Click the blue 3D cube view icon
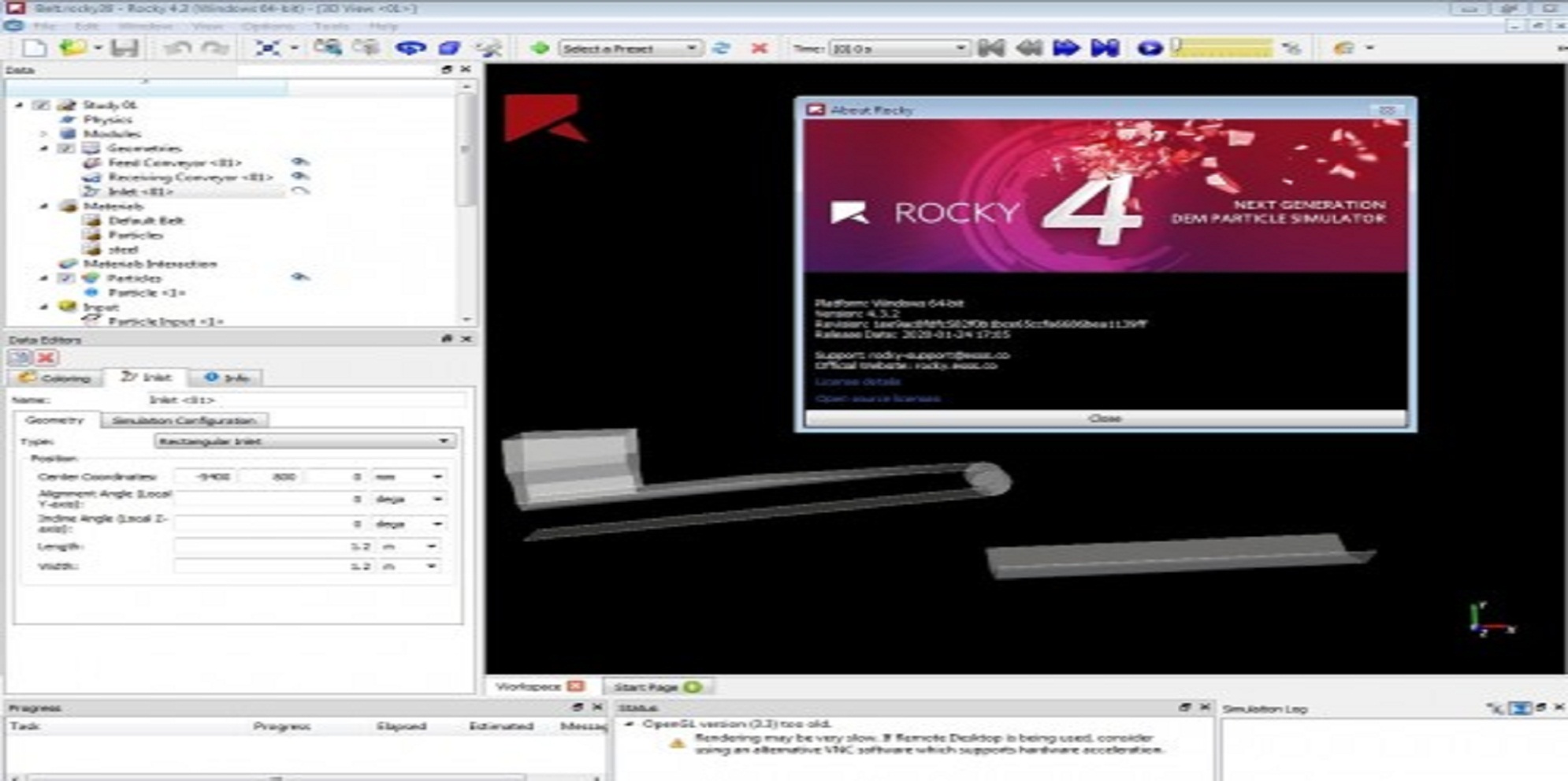The height and width of the screenshot is (781, 1568). (x=450, y=48)
